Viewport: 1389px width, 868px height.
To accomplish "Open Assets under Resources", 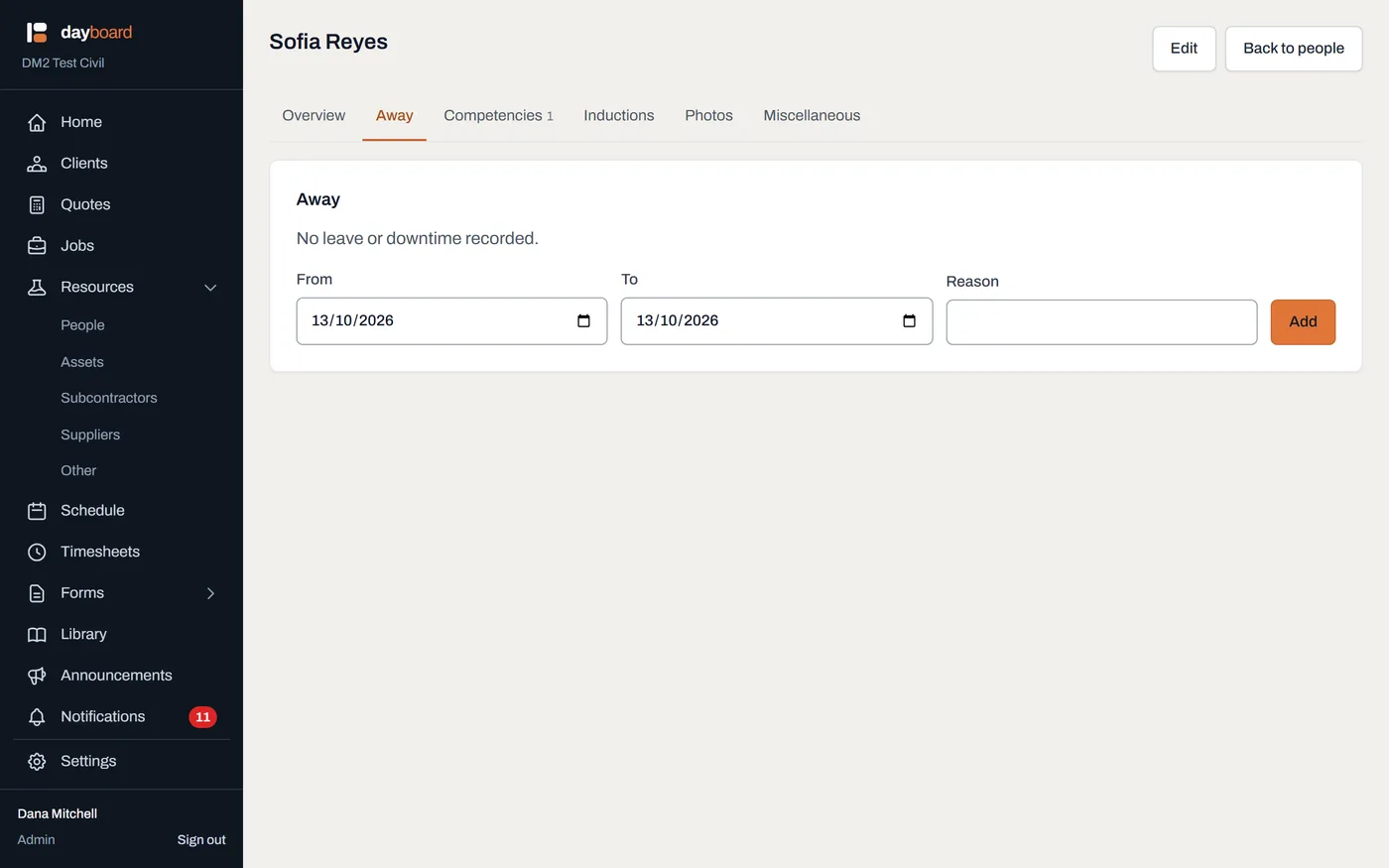I will pos(82,362).
